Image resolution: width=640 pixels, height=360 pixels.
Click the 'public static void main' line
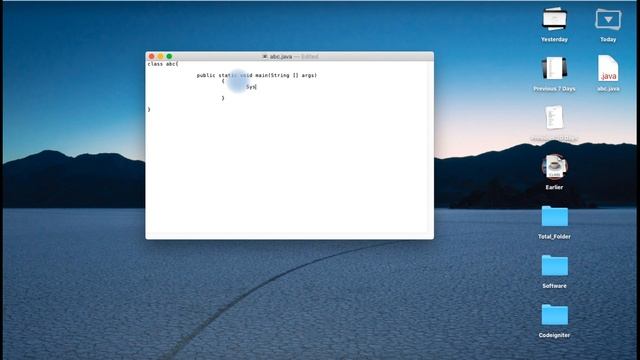[x=256, y=76]
